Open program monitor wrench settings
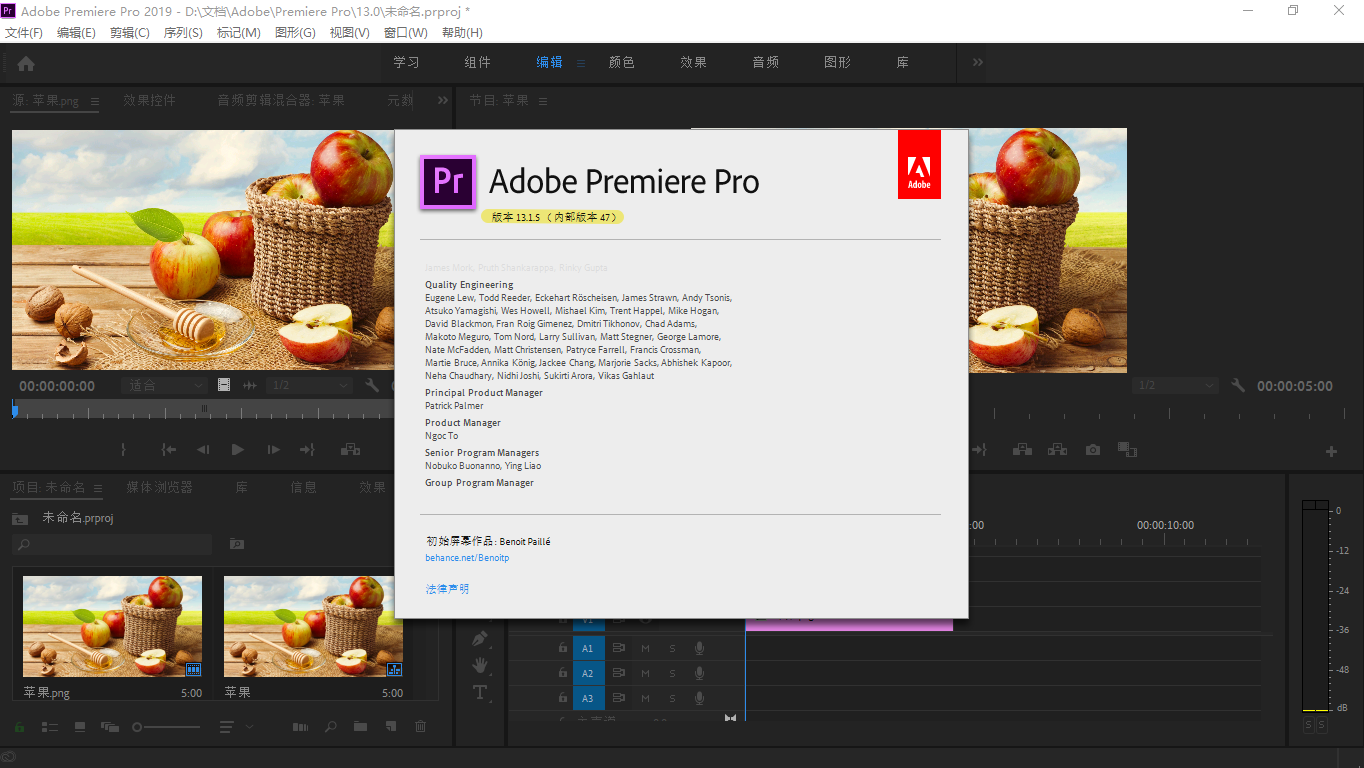Viewport: 1364px width, 768px height. point(1238,385)
